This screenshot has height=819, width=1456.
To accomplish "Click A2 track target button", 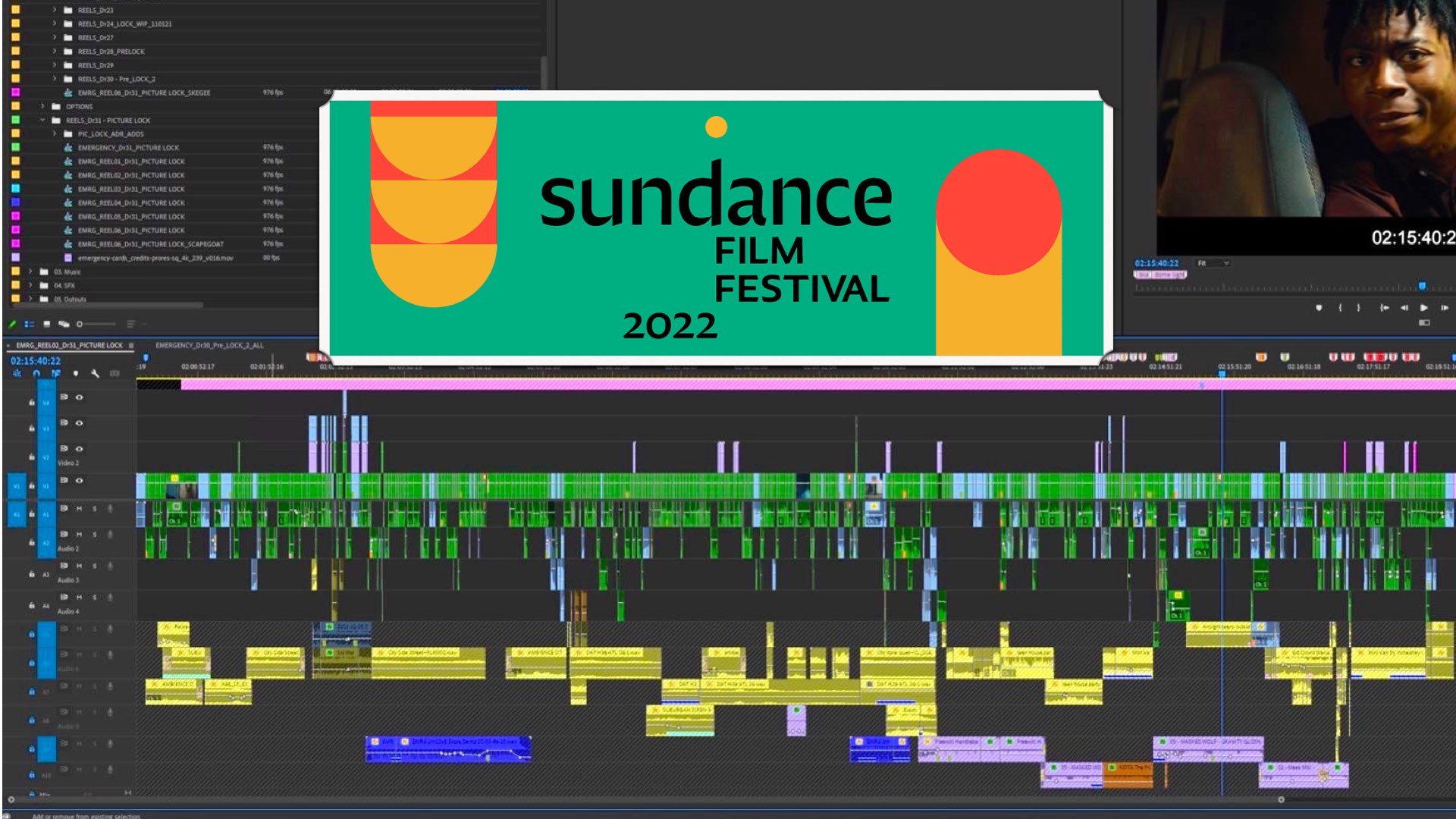I will pyautogui.click(x=46, y=543).
